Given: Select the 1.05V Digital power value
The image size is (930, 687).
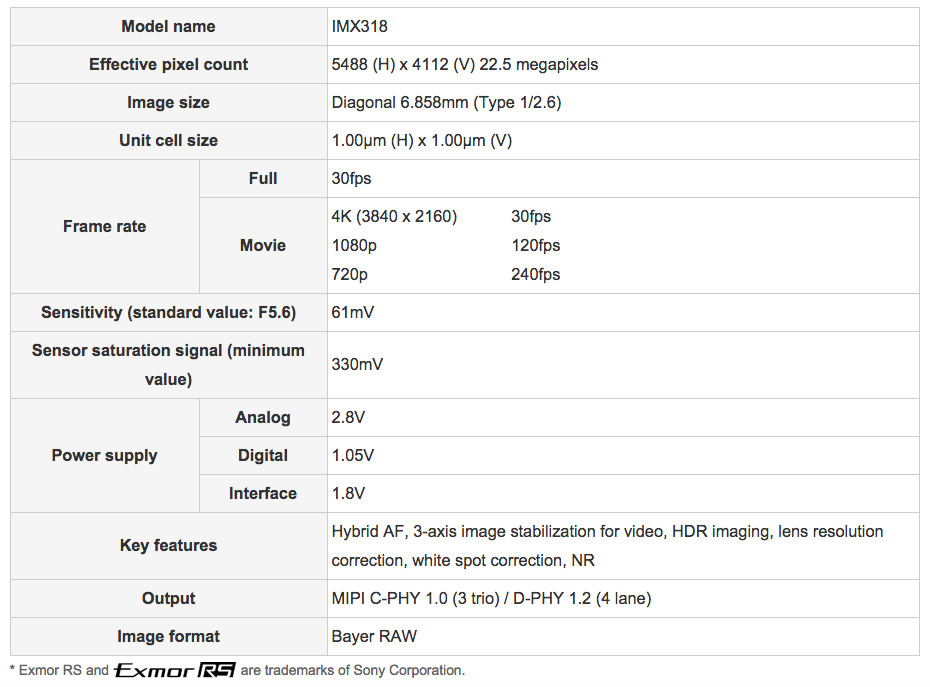Looking at the screenshot, I should point(353,455).
